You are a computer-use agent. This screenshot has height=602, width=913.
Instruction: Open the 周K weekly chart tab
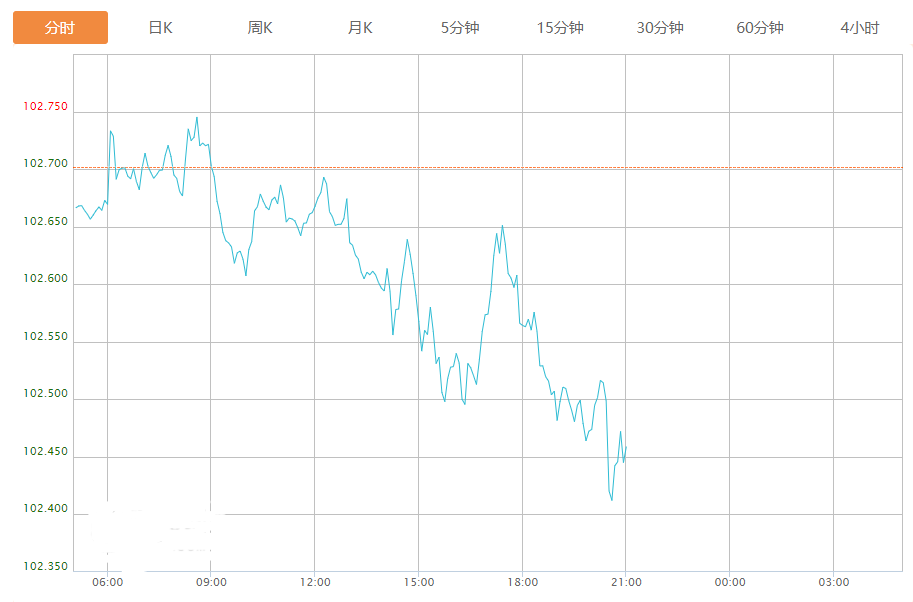tap(260, 28)
